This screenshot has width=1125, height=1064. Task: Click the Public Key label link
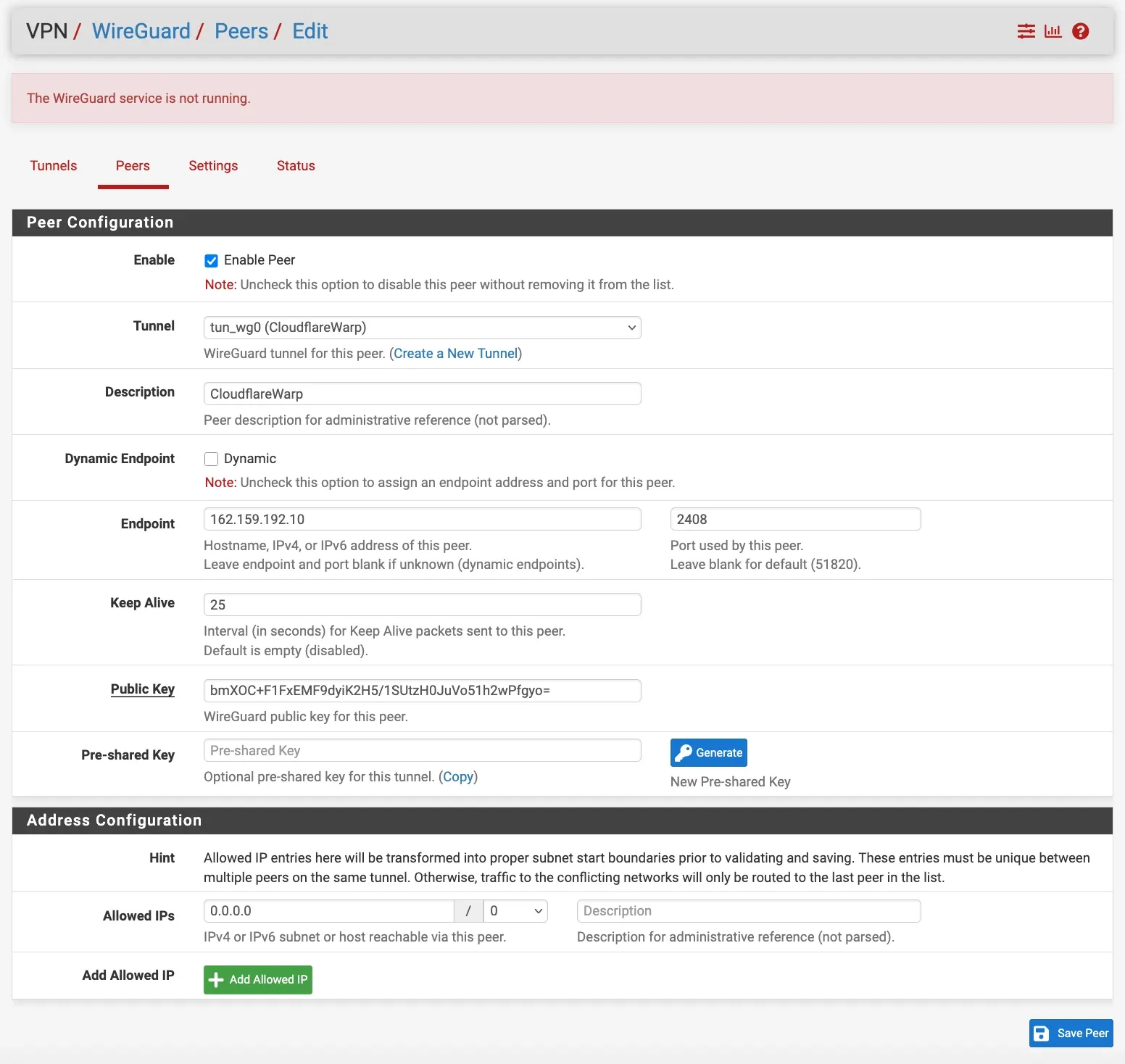coord(143,689)
